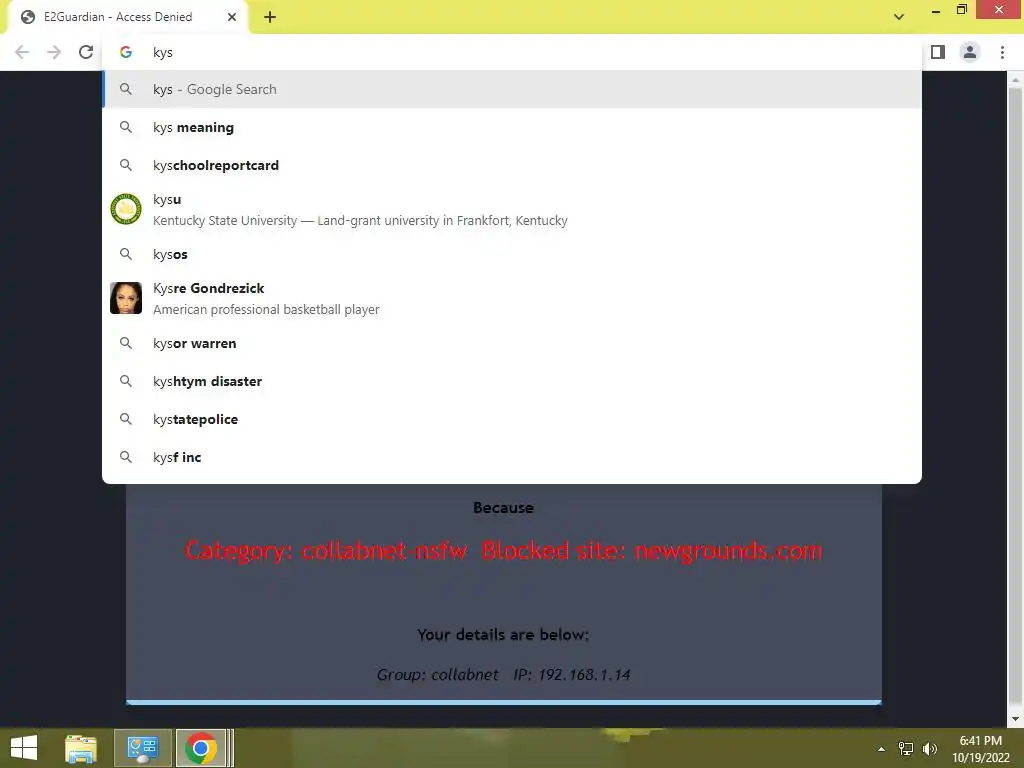Reload the page with the refresh icon
1024x768 pixels.
pos(86,52)
